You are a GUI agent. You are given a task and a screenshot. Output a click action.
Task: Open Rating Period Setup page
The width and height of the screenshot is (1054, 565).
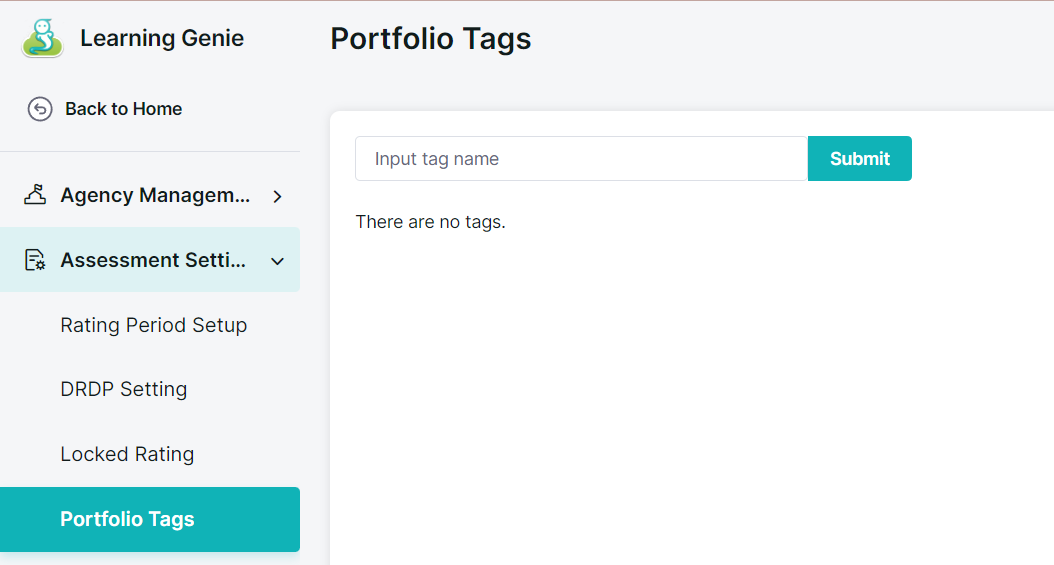tap(153, 325)
